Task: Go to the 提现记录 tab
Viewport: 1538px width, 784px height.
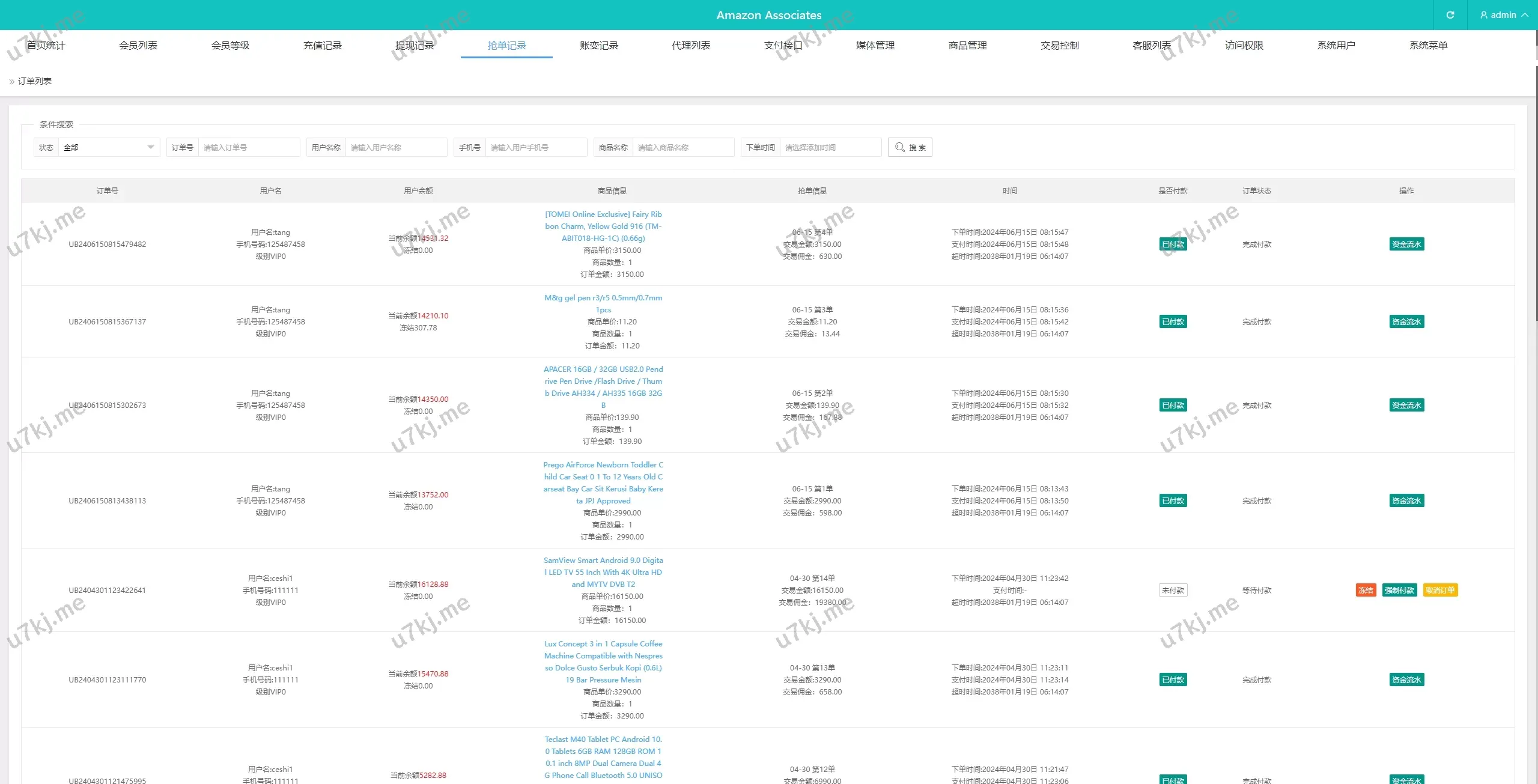Action: pos(415,46)
